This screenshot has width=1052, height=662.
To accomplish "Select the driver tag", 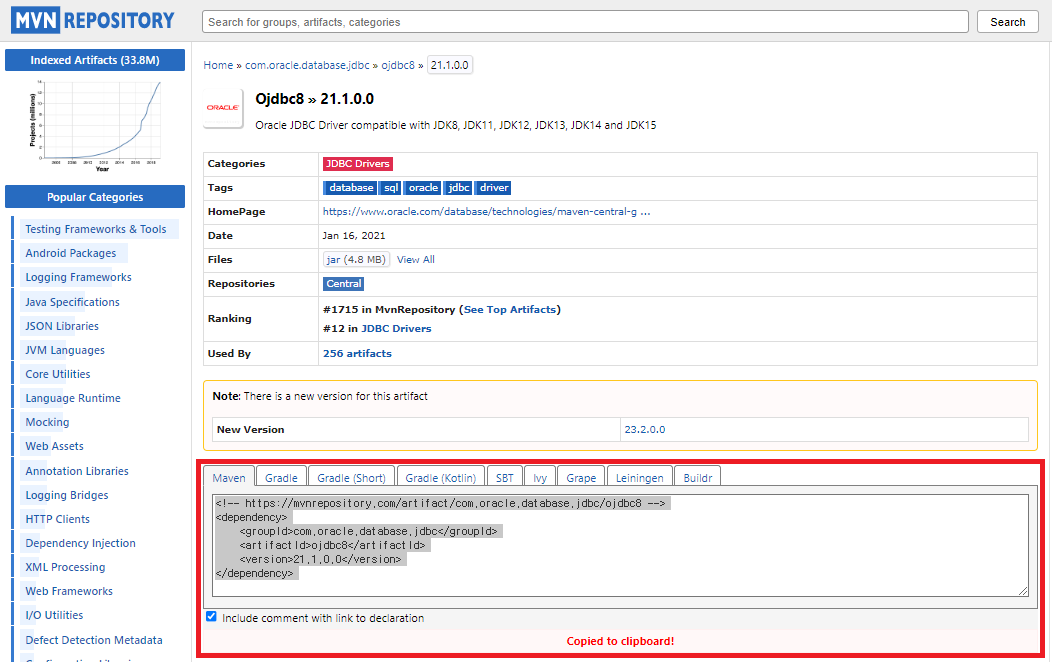I will [493, 188].
